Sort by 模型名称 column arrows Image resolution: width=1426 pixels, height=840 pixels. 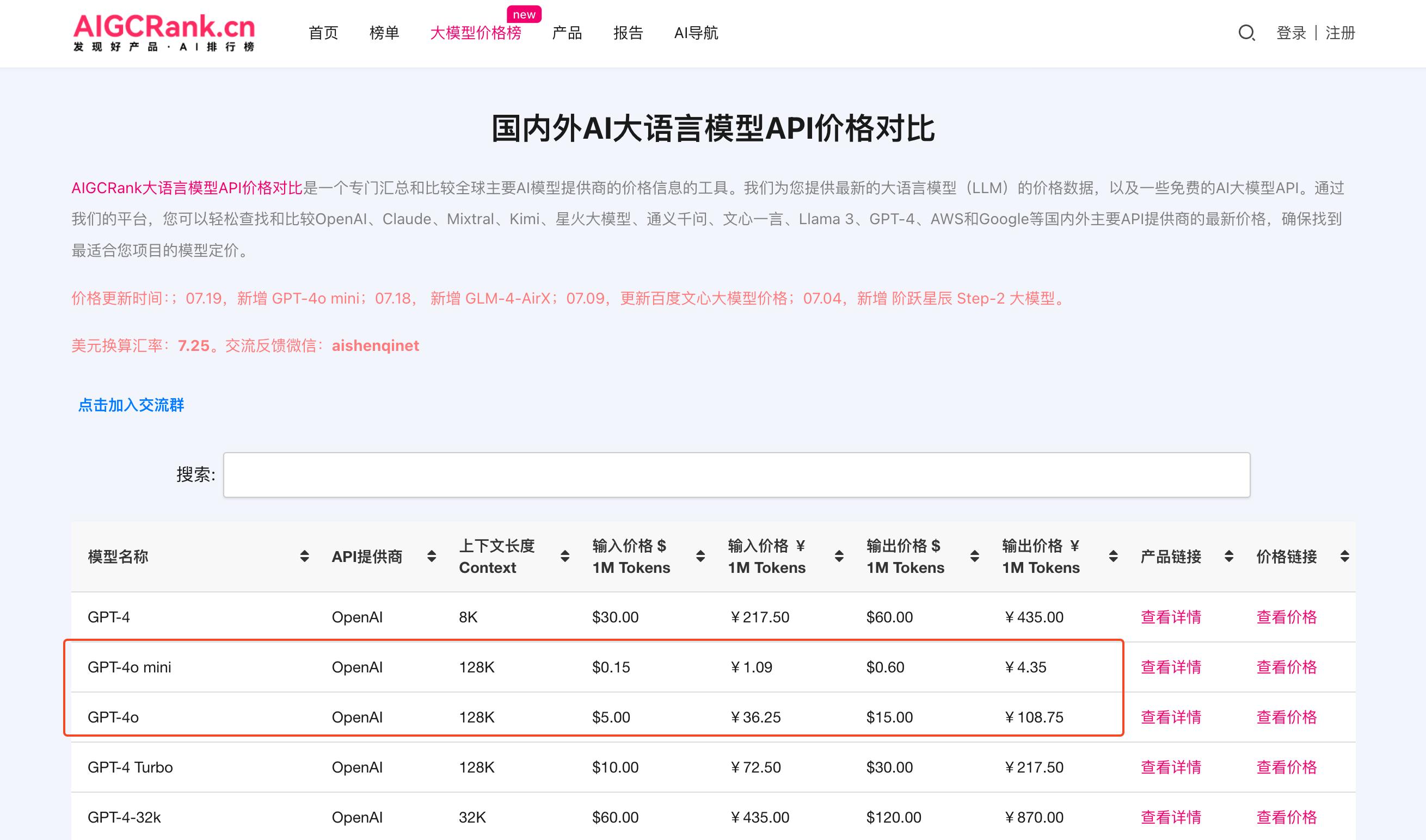point(305,557)
